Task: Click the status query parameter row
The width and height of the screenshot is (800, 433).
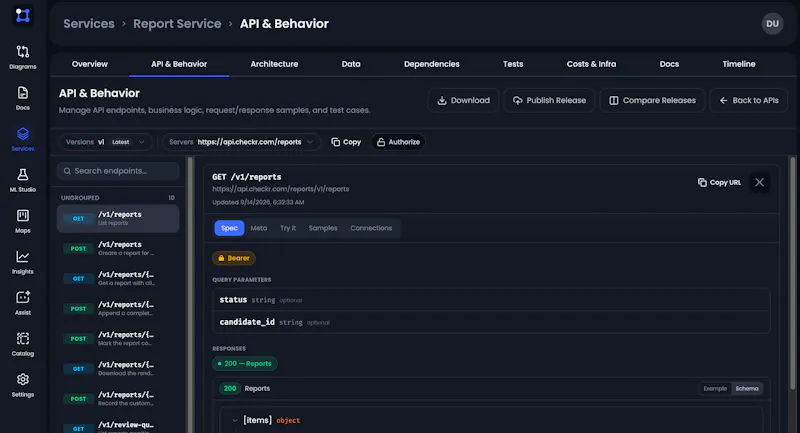Action: pyautogui.click(x=491, y=300)
